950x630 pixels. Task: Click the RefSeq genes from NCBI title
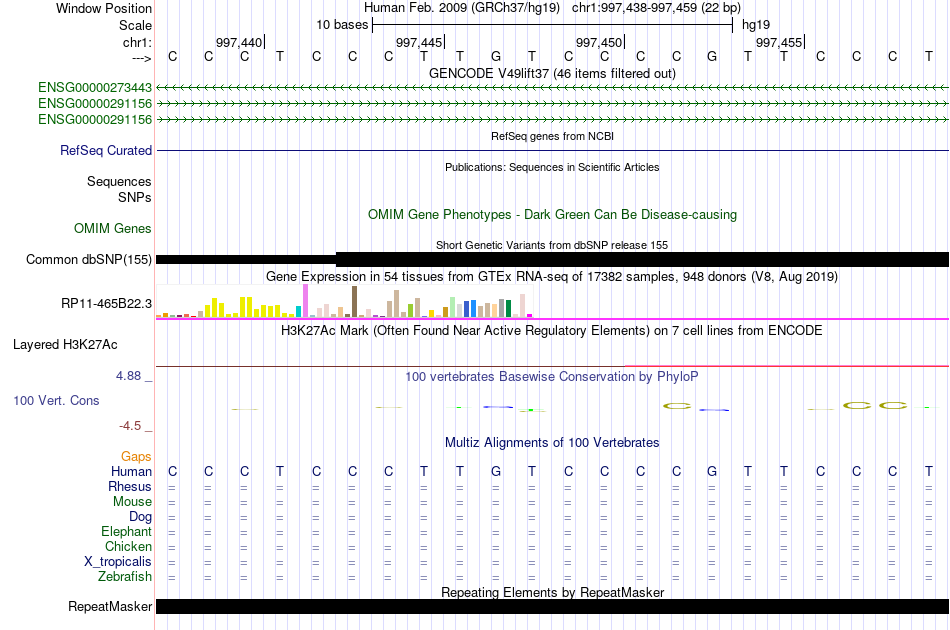(552, 136)
